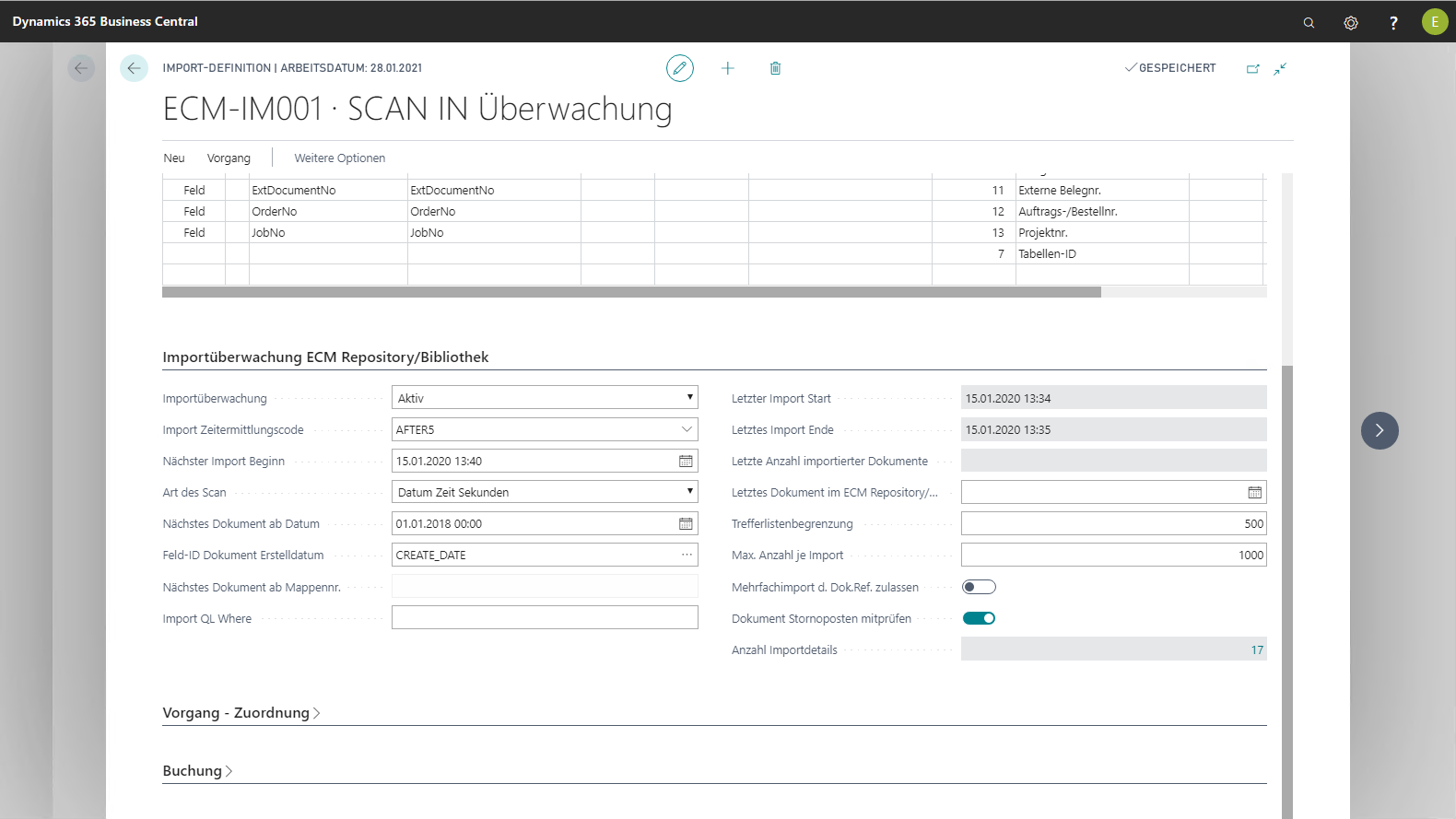Open the Vorgang menu
The width and height of the screenshot is (1456, 819).
pos(229,158)
